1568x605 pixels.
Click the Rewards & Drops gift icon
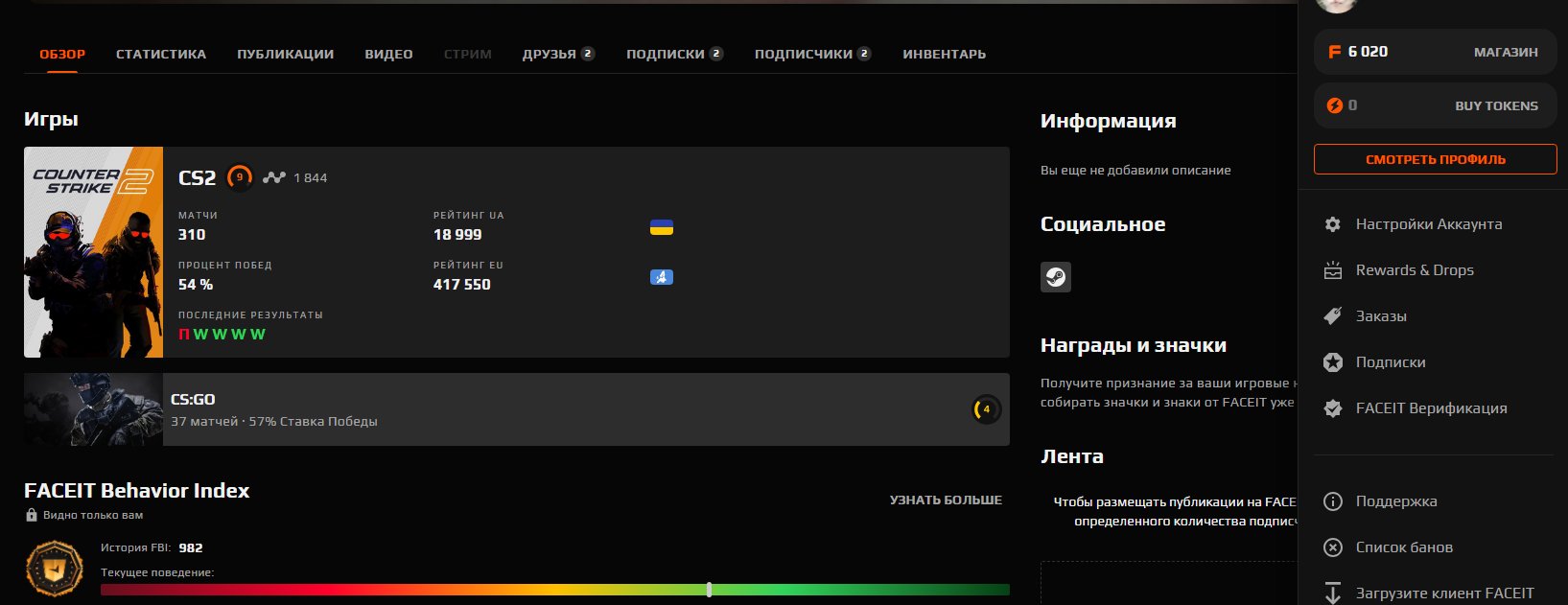point(1332,270)
